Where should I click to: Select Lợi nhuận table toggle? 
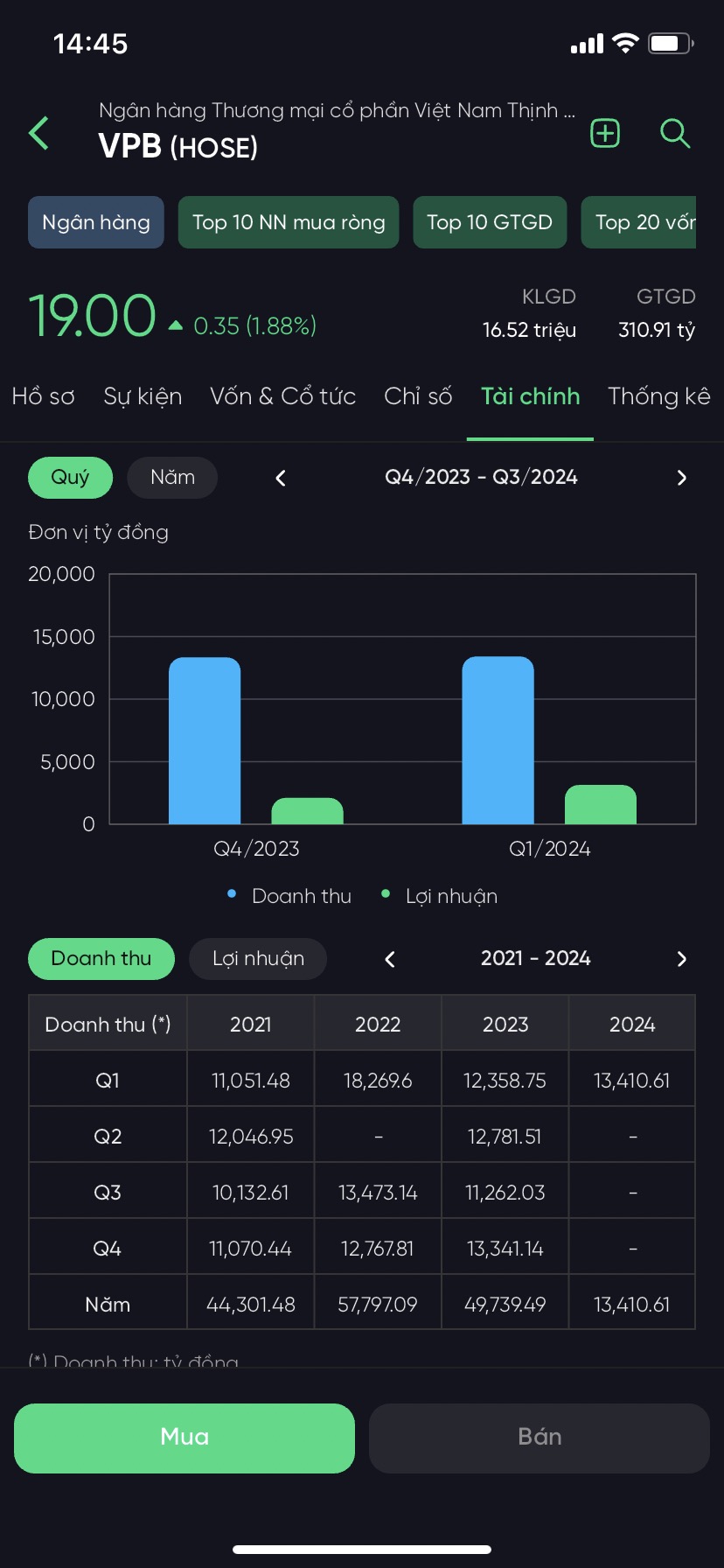click(258, 959)
